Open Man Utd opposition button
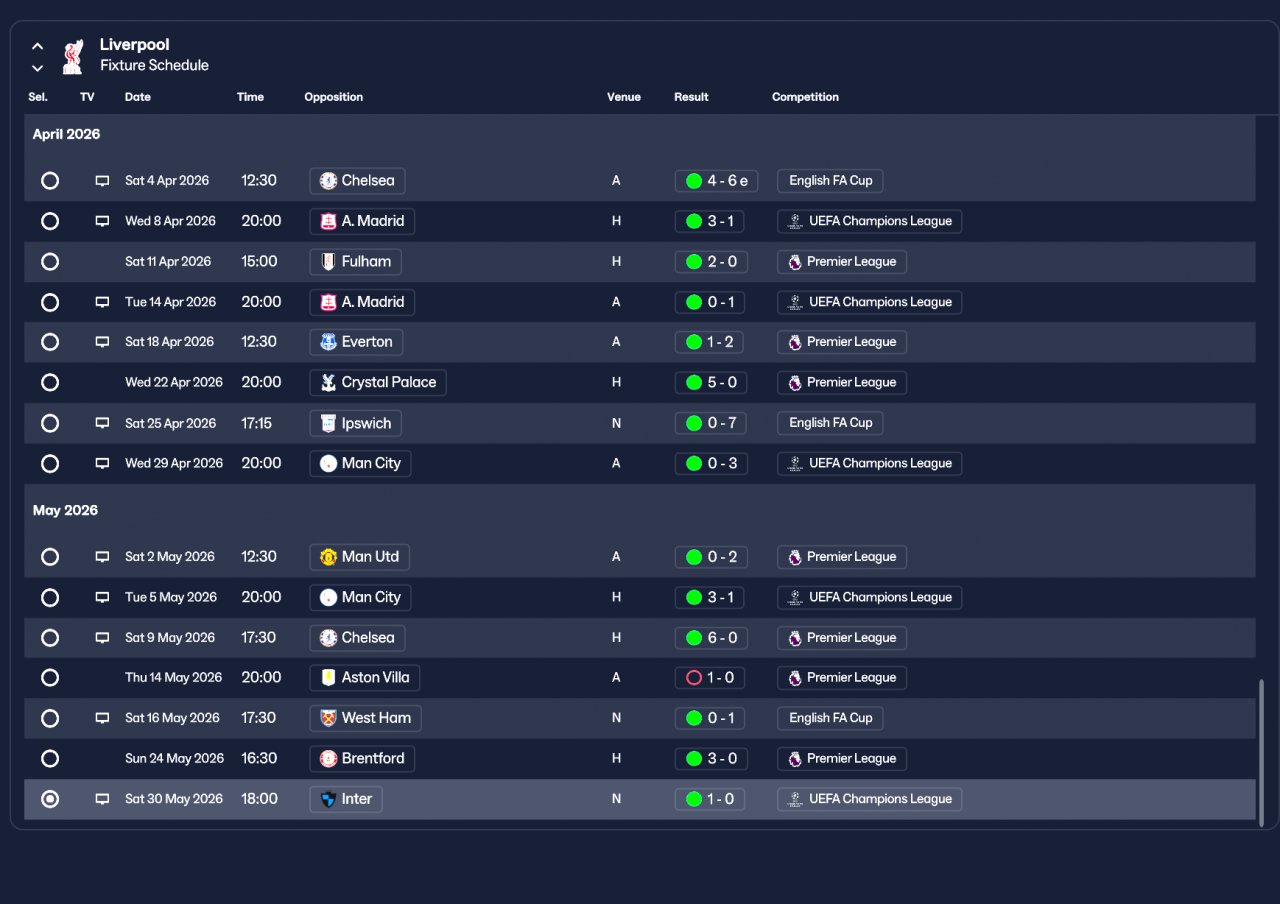This screenshot has height=904, width=1280. (360, 557)
